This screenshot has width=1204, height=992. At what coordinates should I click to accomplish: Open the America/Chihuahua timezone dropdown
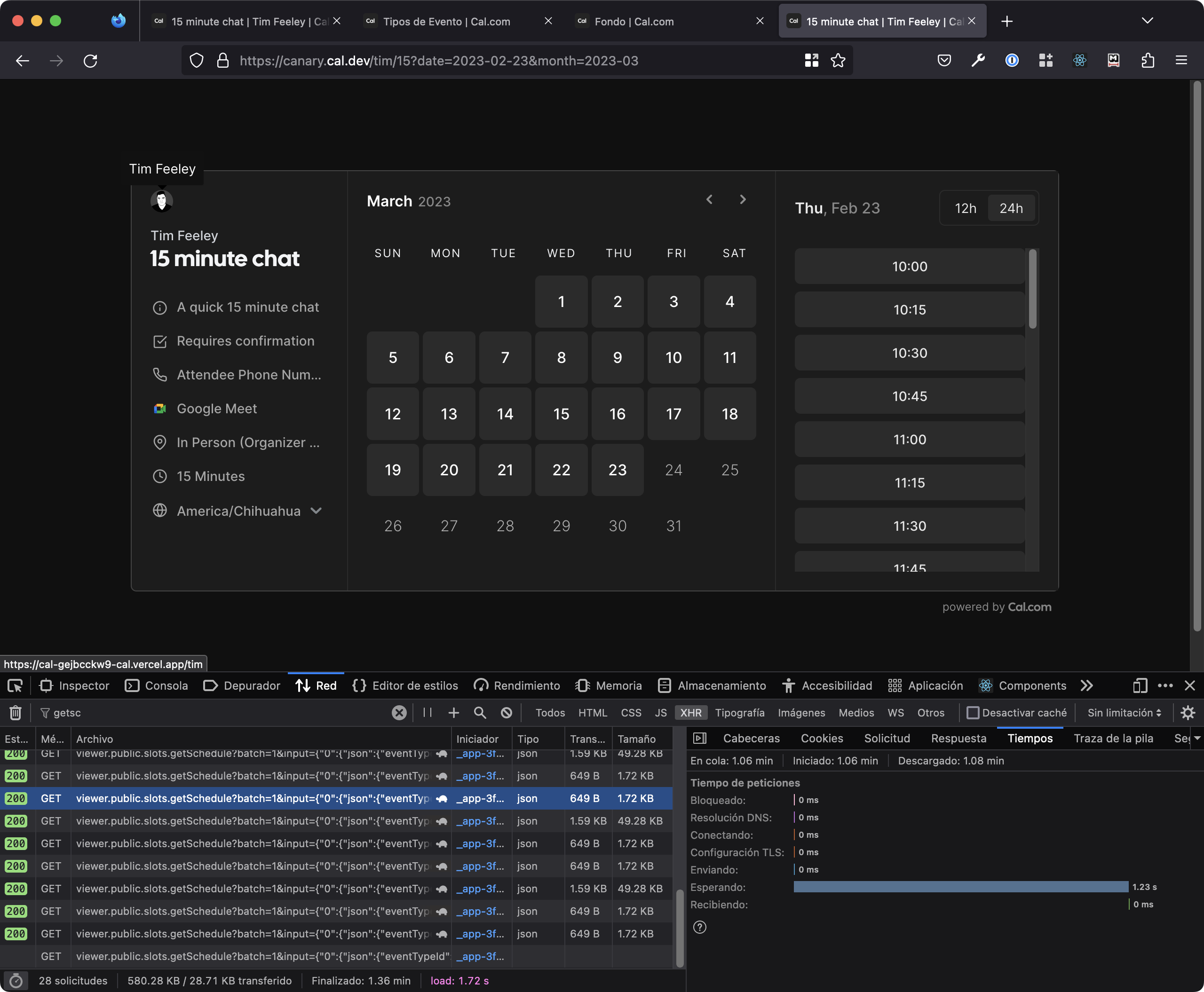(x=238, y=511)
